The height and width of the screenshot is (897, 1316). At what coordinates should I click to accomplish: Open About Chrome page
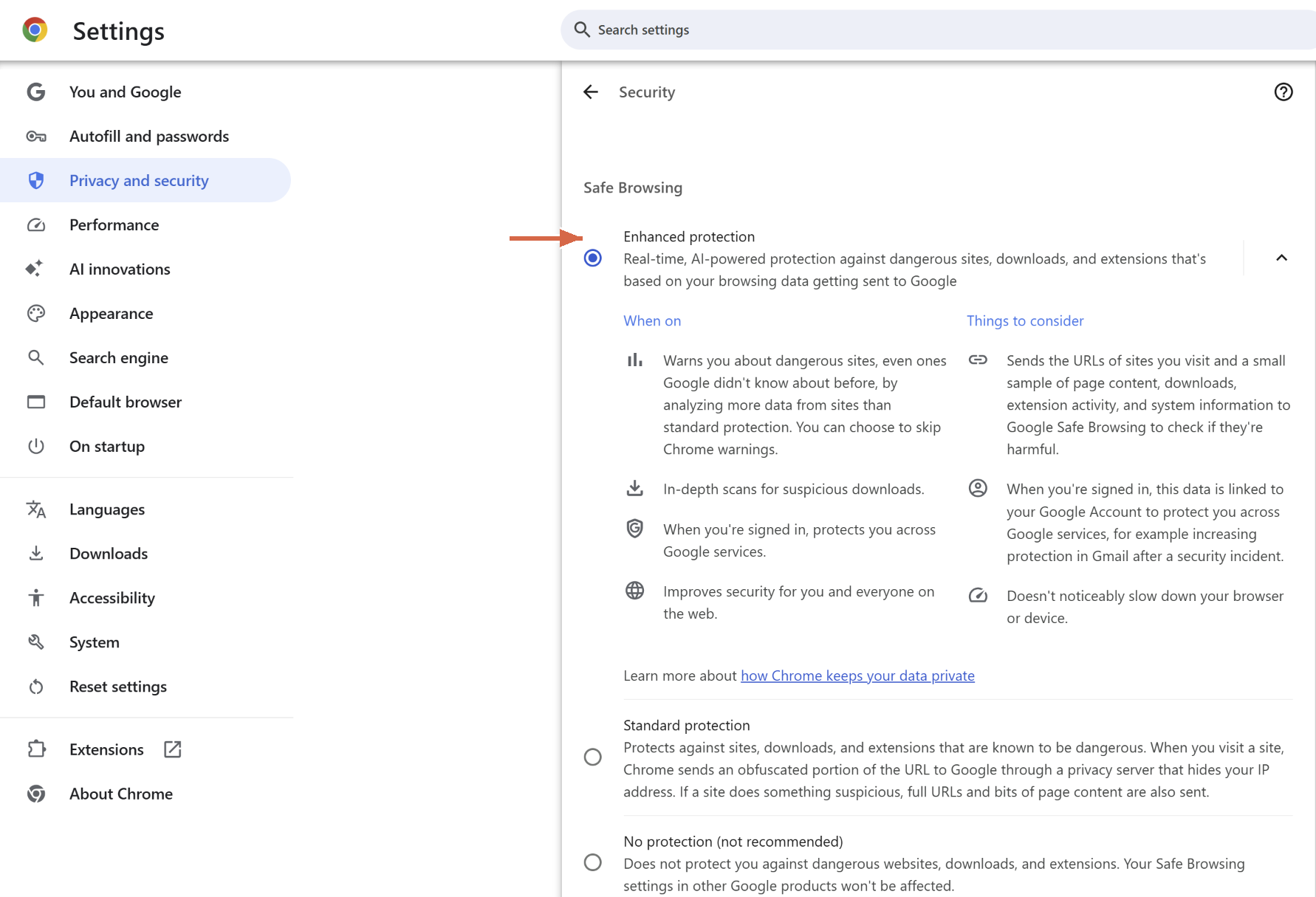point(145,794)
